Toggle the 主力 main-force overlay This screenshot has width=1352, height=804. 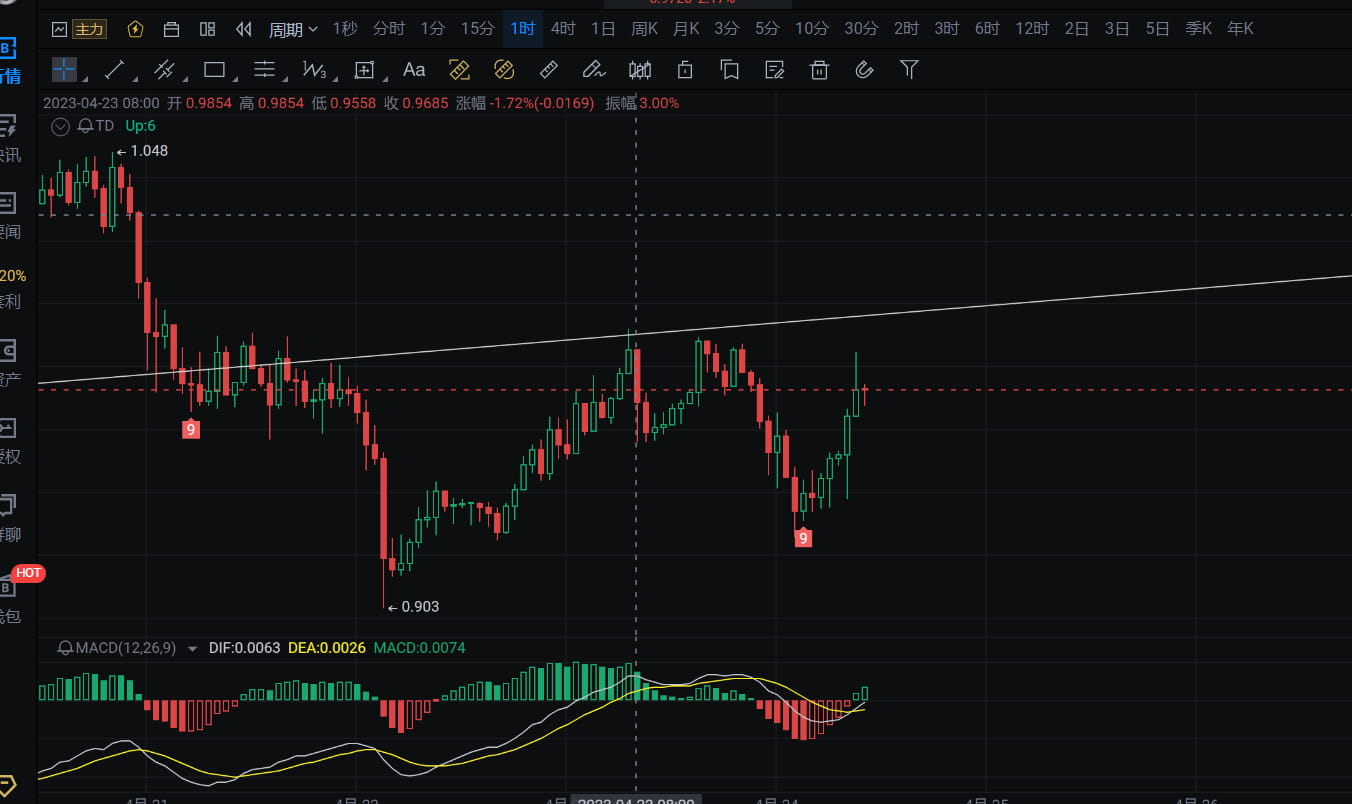tap(90, 29)
